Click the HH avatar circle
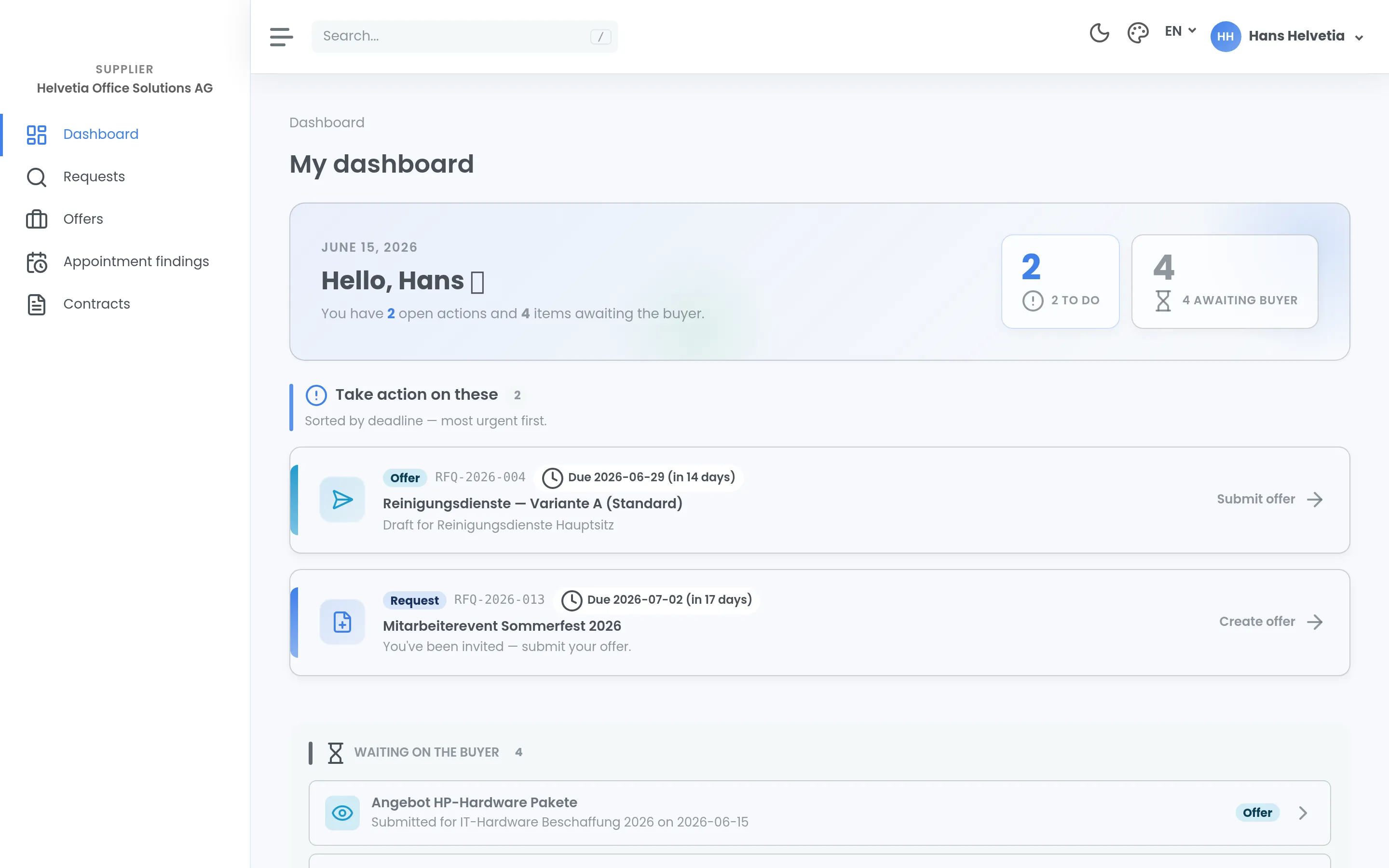Screen dimensions: 1389x868 [x=1226, y=36]
